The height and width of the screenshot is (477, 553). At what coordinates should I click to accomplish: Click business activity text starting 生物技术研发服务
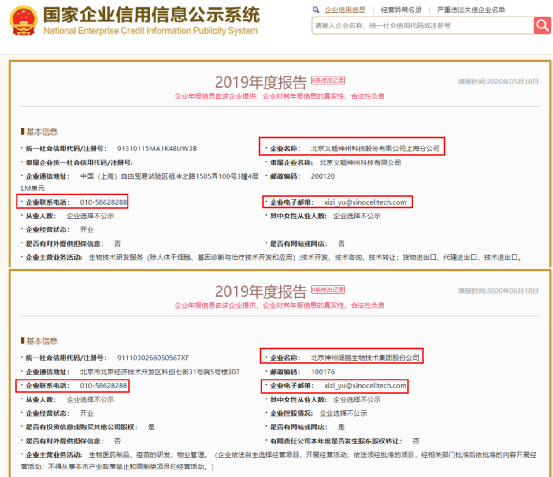305,257
